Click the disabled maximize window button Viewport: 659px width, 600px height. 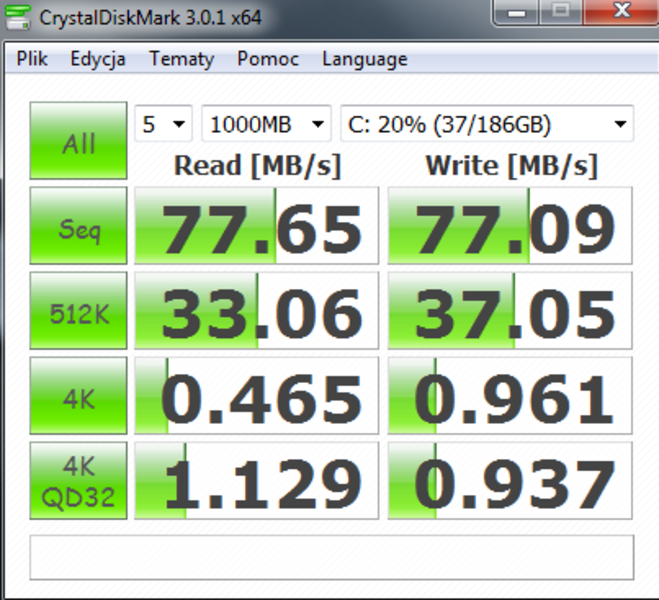coord(561,11)
